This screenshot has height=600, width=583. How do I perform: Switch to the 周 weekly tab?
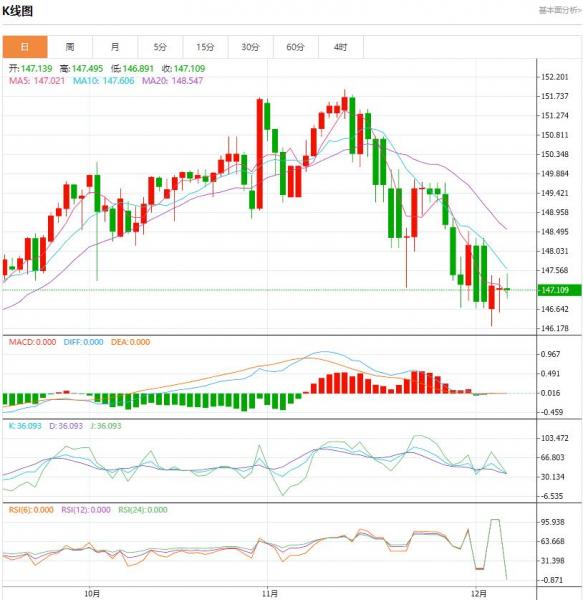click(x=70, y=47)
